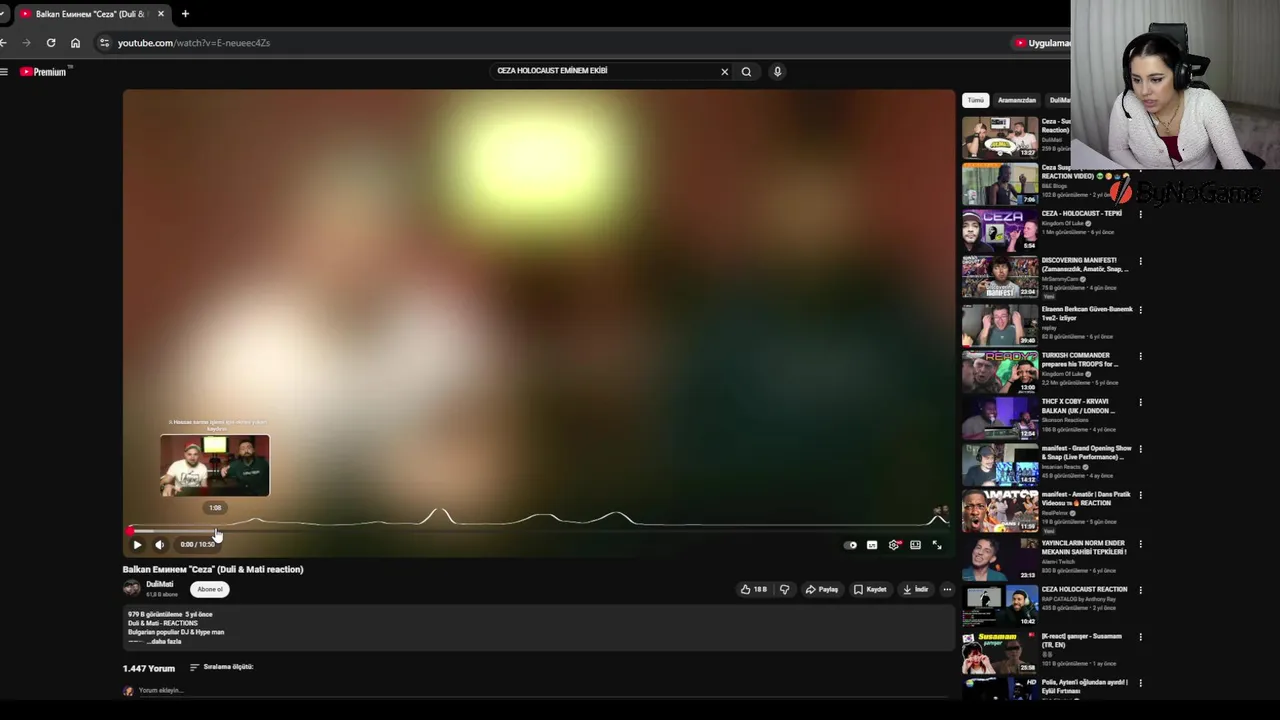This screenshot has width=1280, height=720.
Task: Seek along the red video progress bar
Action: tap(539, 531)
